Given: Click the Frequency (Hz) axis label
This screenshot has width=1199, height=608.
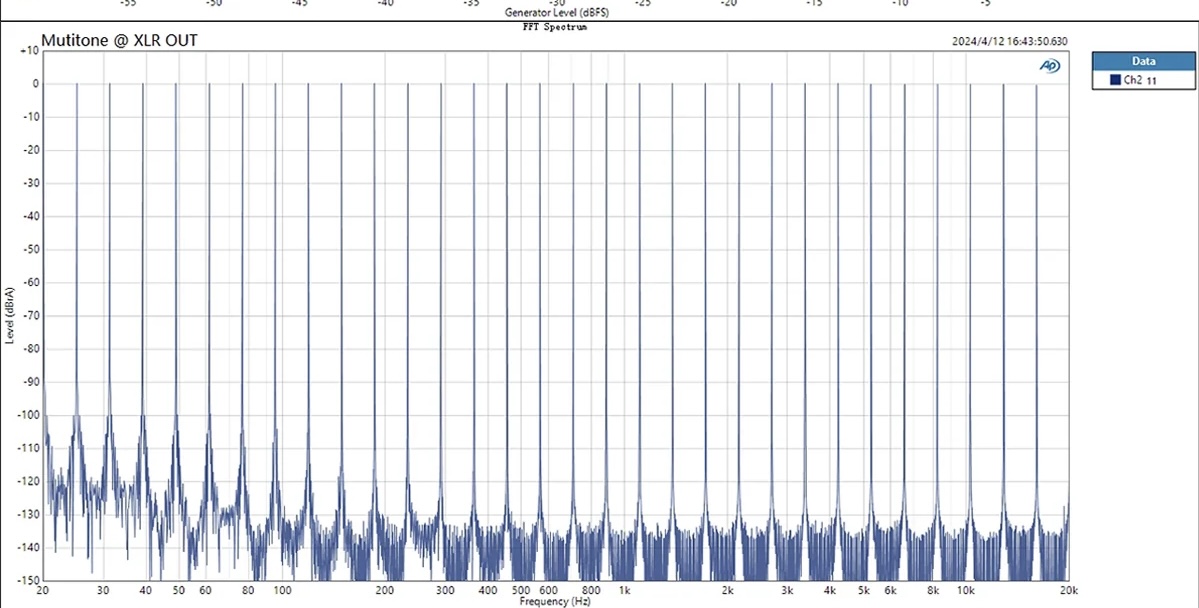Looking at the screenshot, I should pos(555,602).
